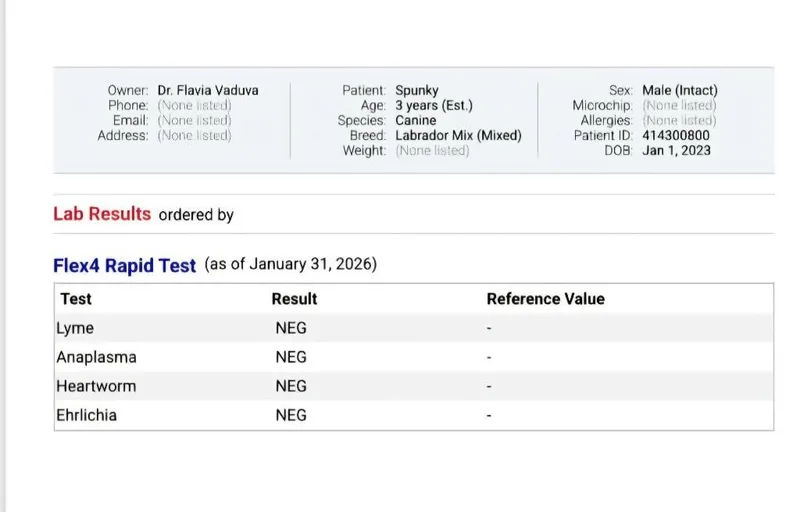Click the Patient ID value 414300800
Image resolution: width=800 pixels, height=512 pixels.
click(676, 135)
